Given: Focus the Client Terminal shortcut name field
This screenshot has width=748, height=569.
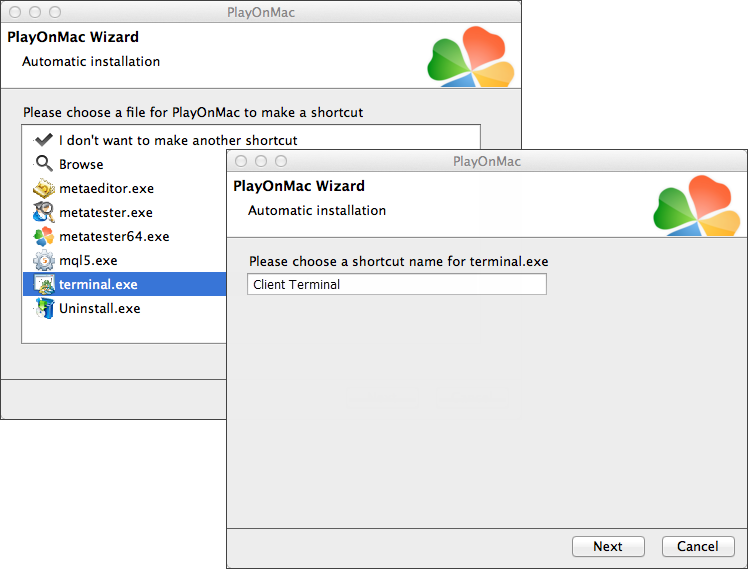Looking at the screenshot, I should pyautogui.click(x=396, y=285).
